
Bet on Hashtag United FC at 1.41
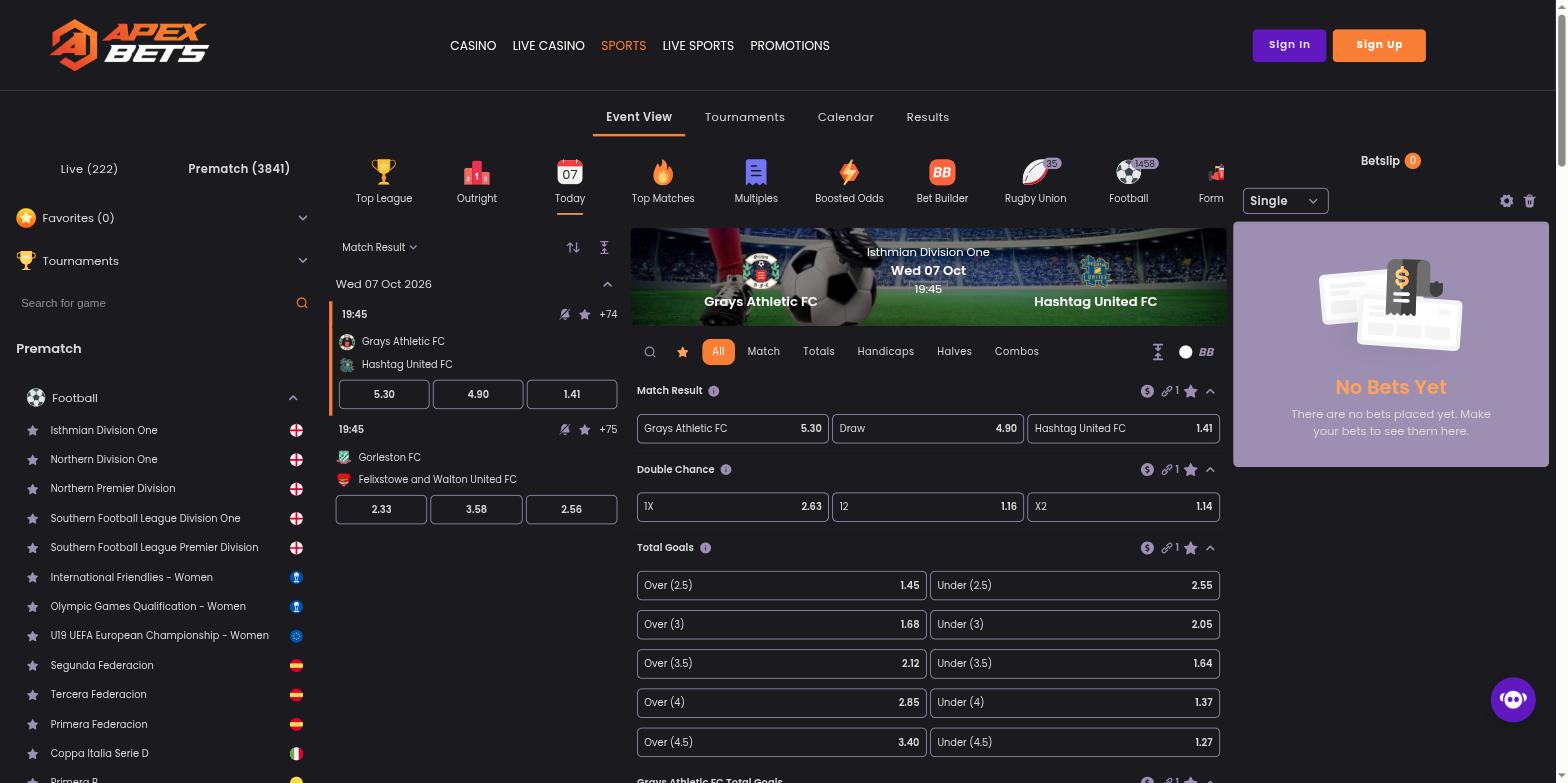coord(1123,428)
